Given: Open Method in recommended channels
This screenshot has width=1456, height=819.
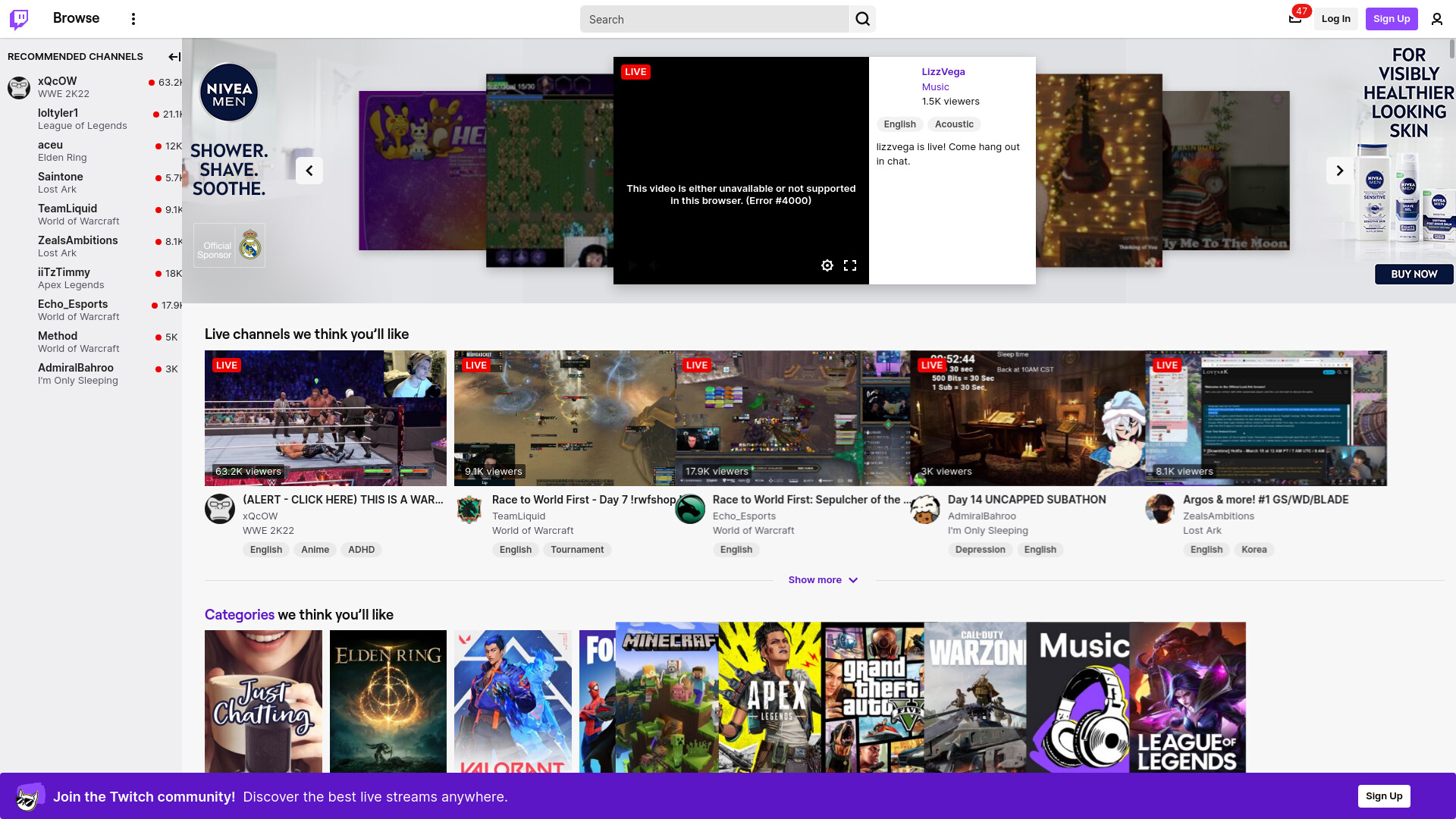Looking at the screenshot, I should (x=91, y=342).
